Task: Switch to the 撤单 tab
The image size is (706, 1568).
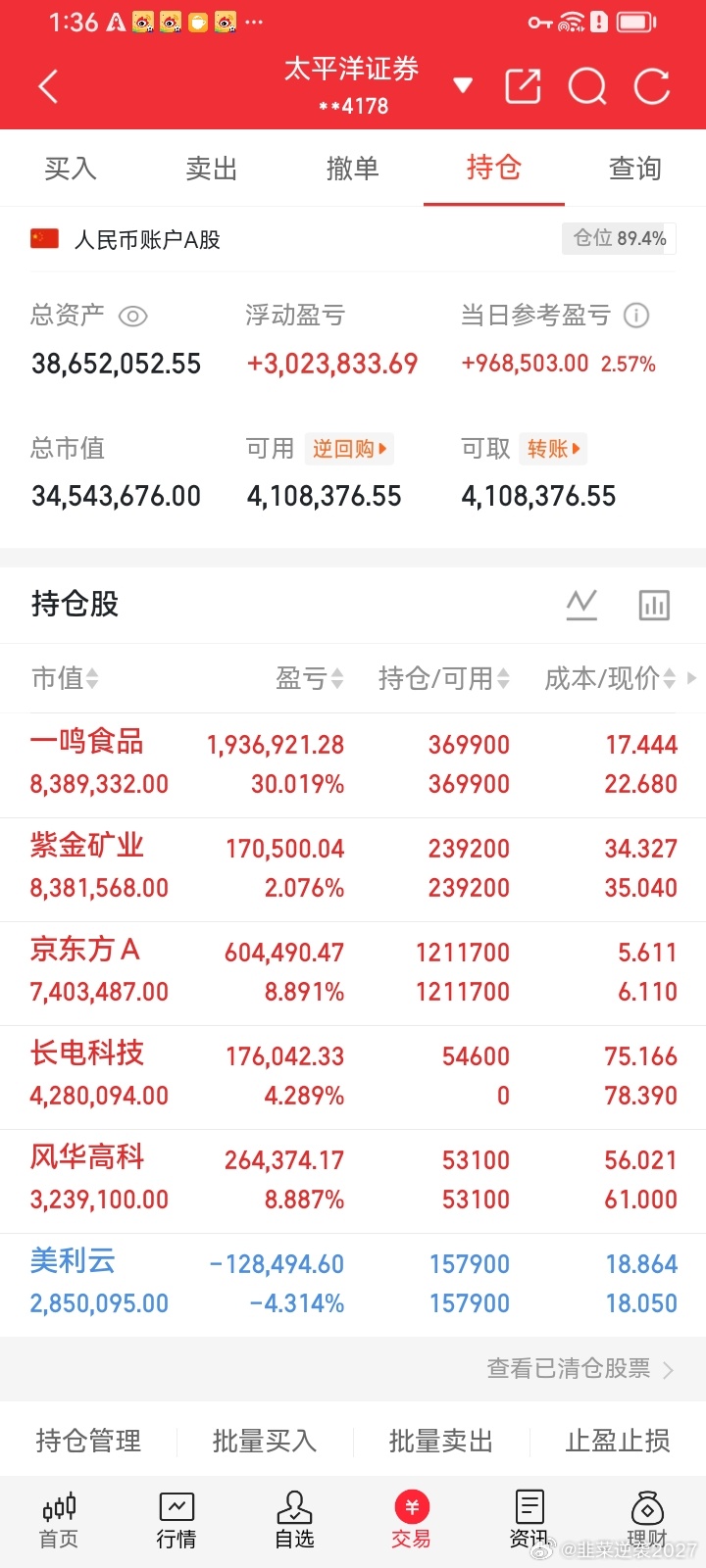Action: [x=353, y=169]
